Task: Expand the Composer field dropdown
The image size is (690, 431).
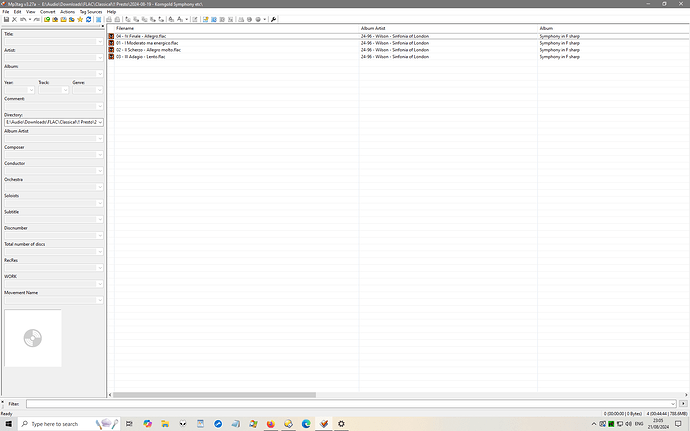Action: click(x=100, y=155)
